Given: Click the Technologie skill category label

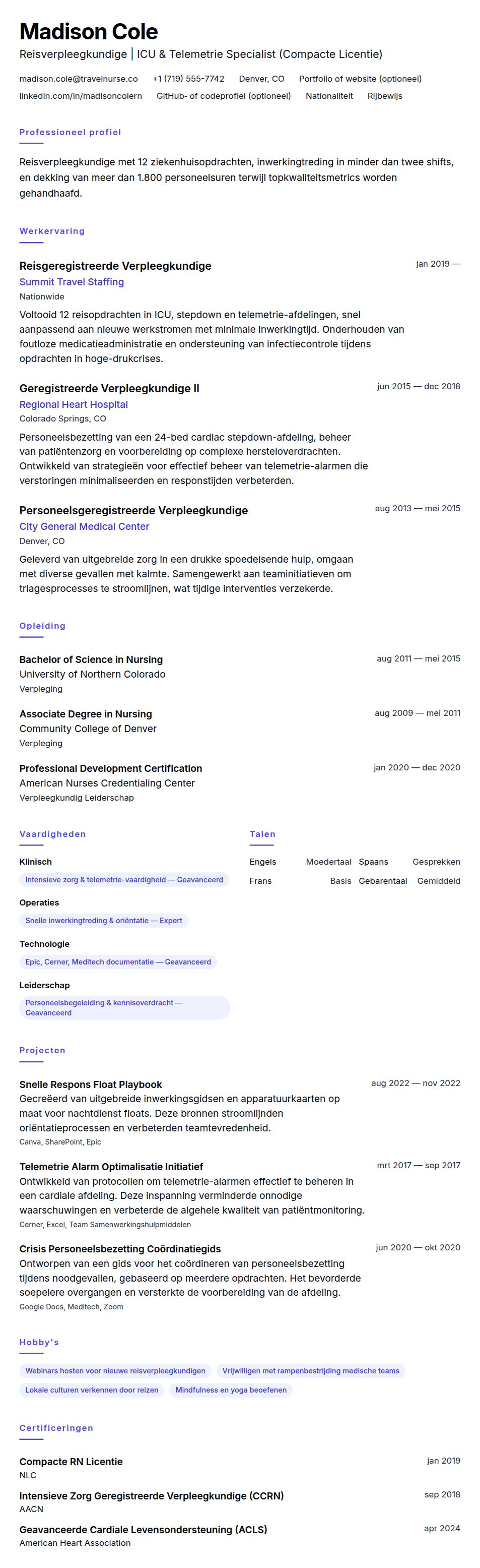Looking at the screenshot, I should point(44,944).
